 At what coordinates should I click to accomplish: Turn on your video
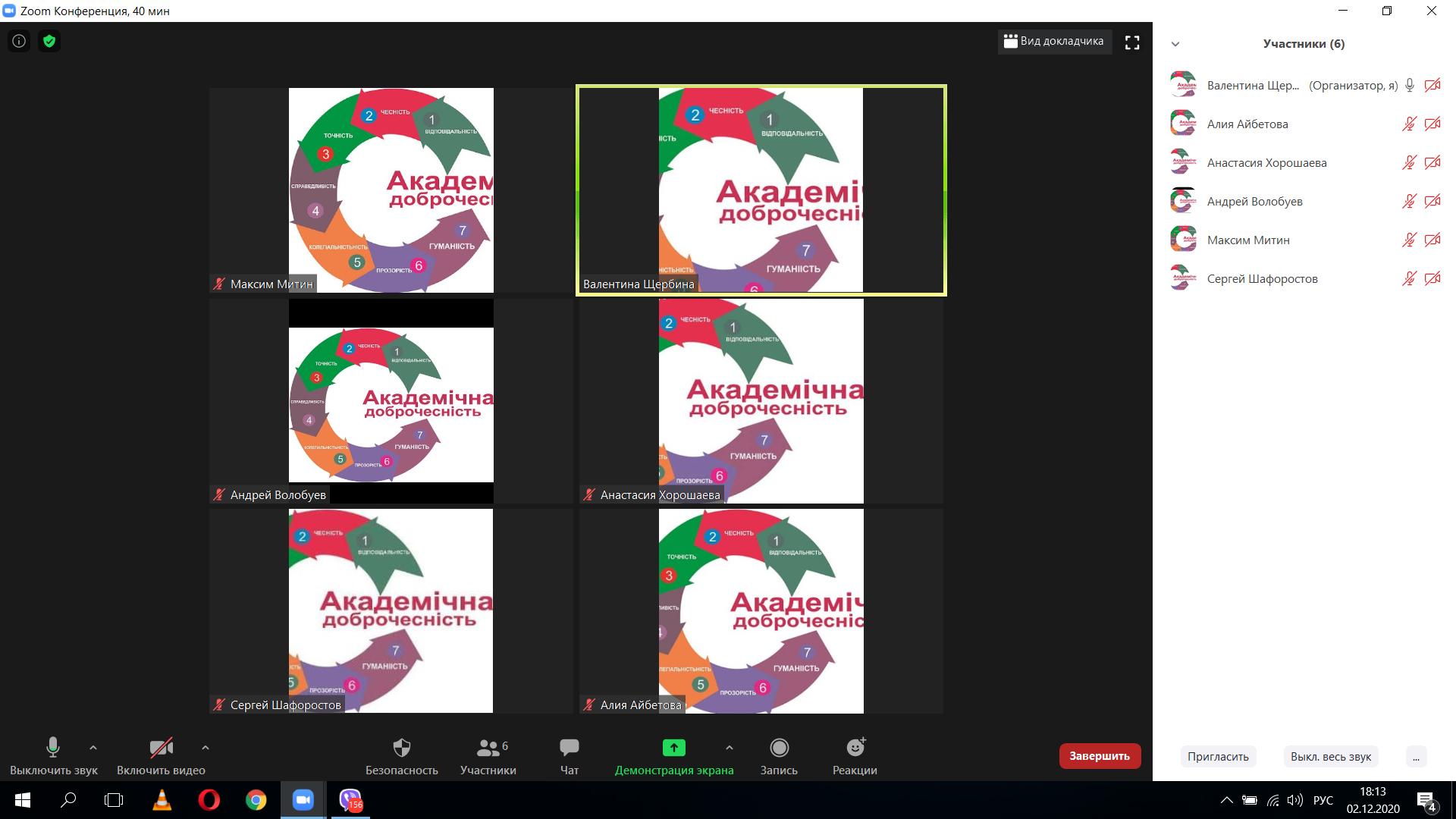click(x=161, y=756)
